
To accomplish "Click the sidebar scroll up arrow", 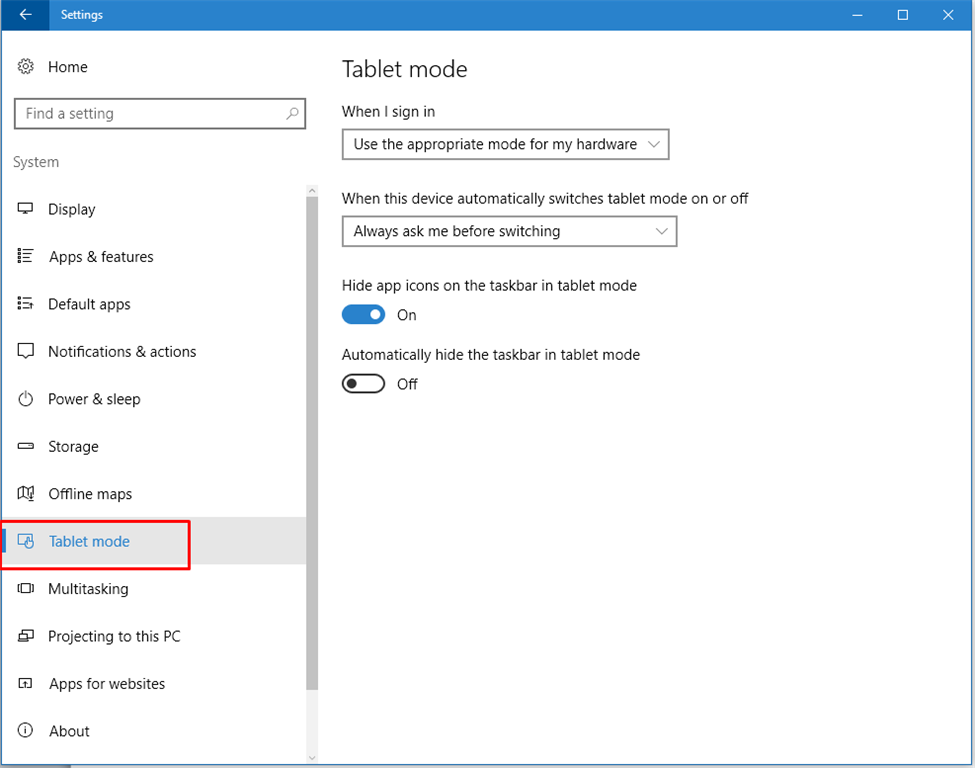I will coord(312,191).
